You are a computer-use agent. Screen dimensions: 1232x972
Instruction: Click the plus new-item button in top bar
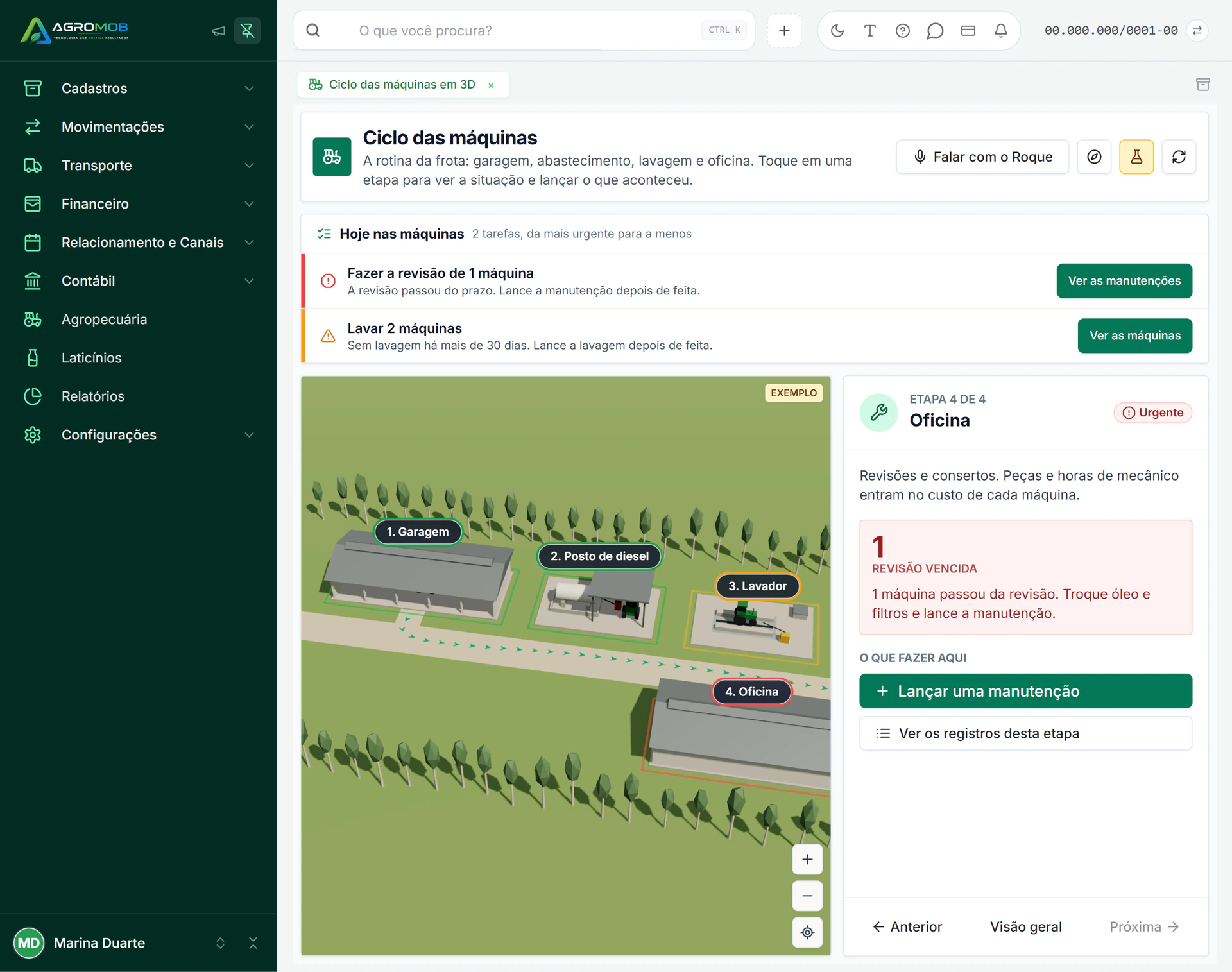tap(784, 30)
